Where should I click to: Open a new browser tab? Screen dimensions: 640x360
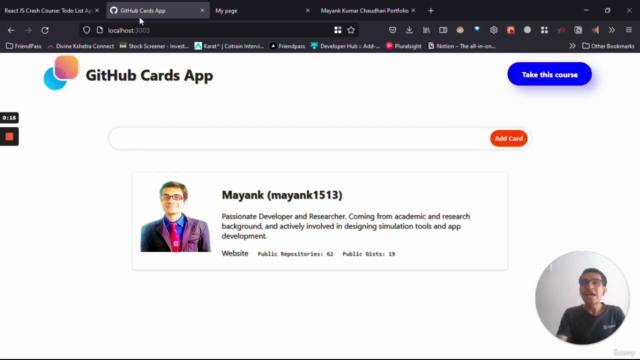pos(431,11)
